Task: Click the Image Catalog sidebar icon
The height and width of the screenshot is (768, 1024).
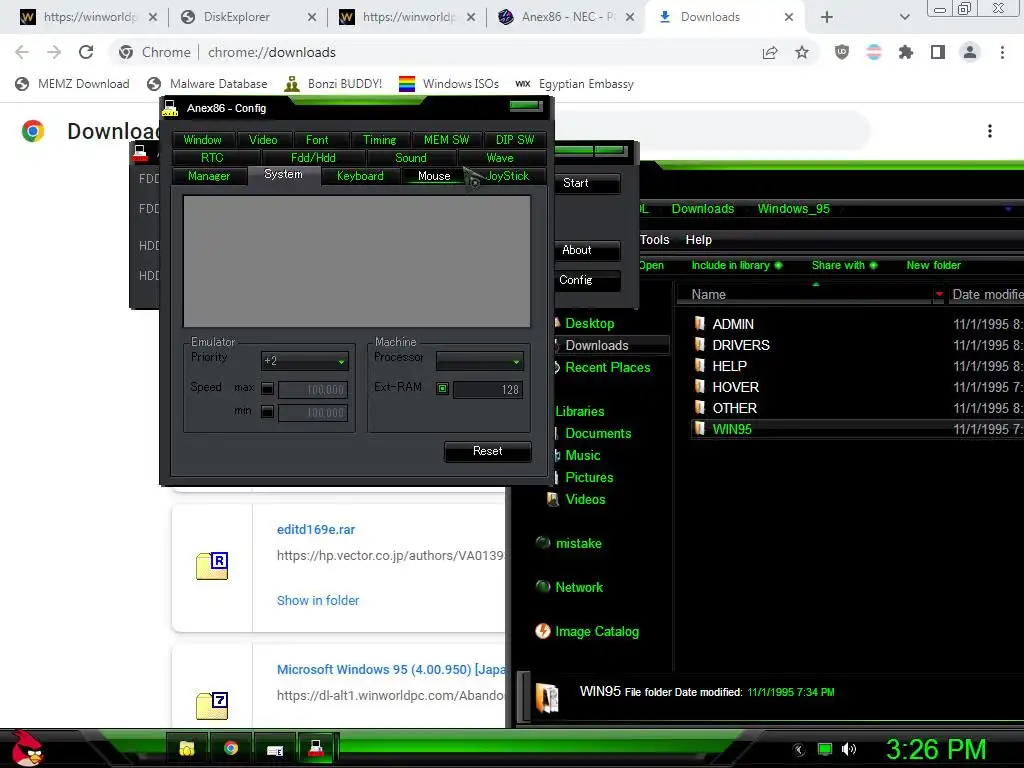Action: (x=543, y=631)
